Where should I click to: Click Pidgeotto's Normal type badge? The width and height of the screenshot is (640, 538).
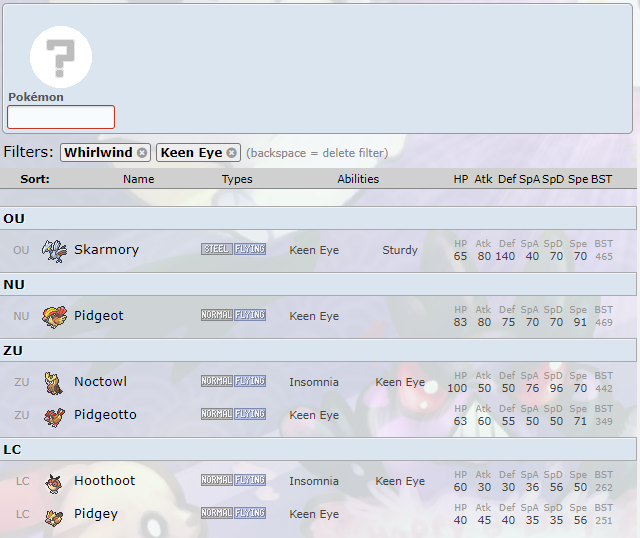pos(217,414)
